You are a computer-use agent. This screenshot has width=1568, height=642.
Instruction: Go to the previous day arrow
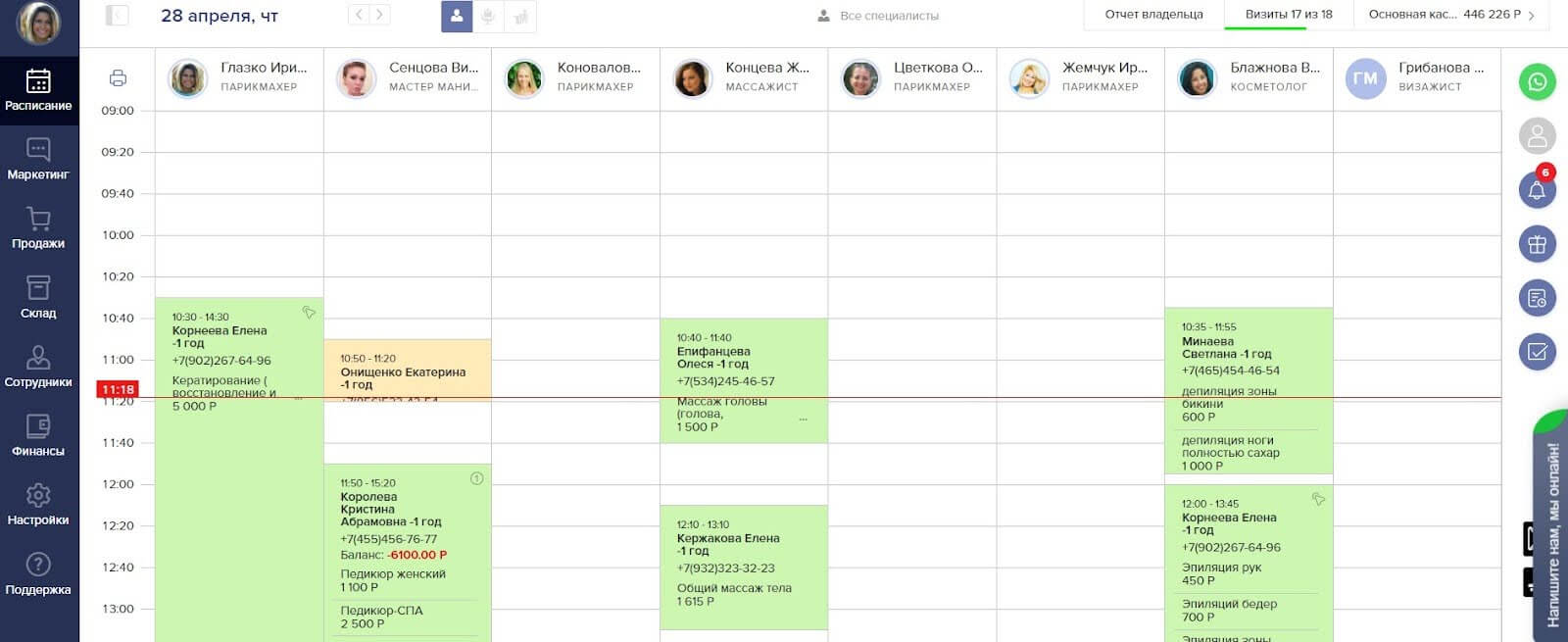(x=359, y=15)
